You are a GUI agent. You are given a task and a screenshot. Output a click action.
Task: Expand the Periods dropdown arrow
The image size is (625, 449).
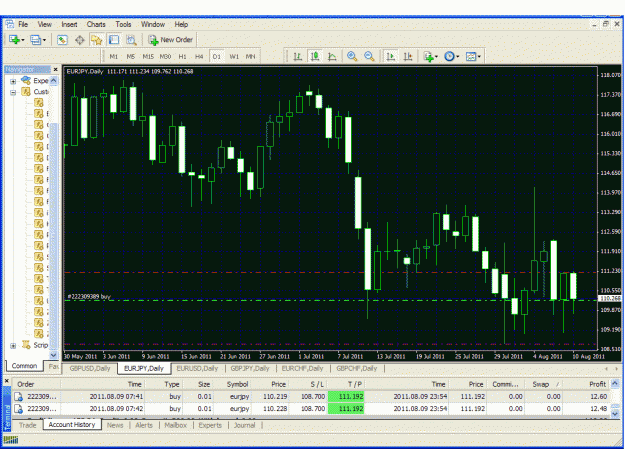458,57
